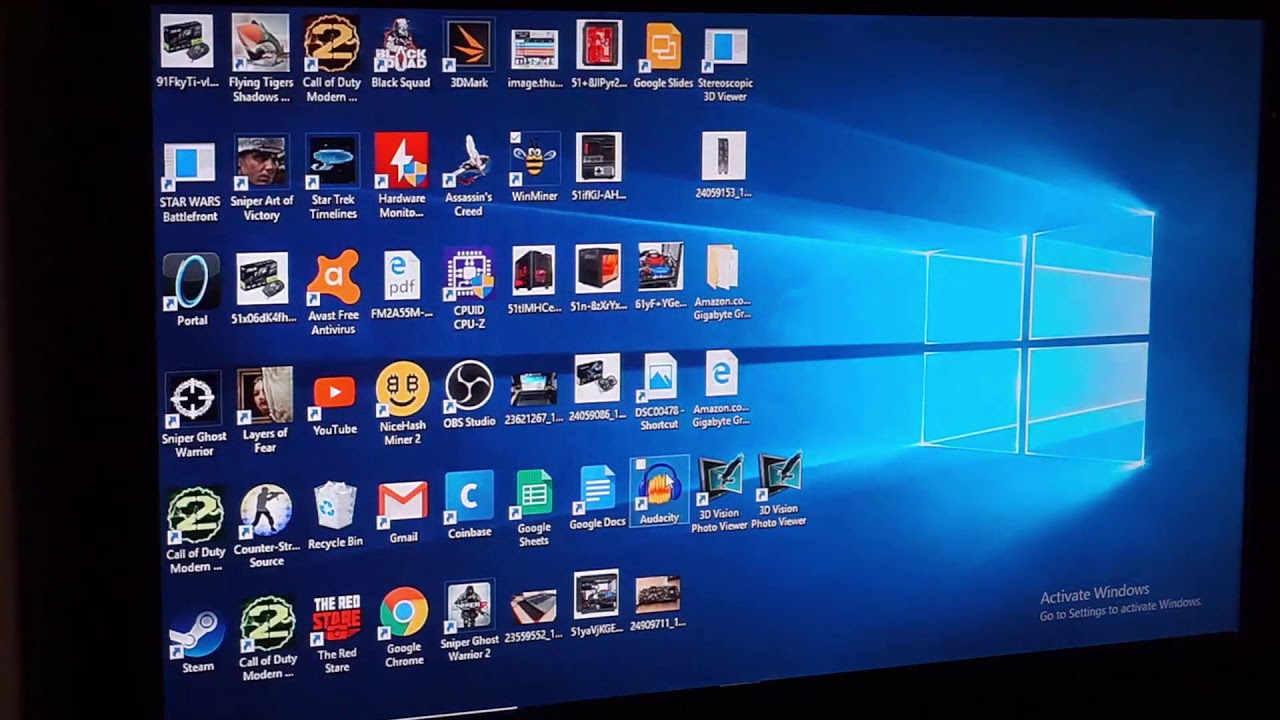
Task: Open OBS Studio shortcut
Action: coord(469,394)
